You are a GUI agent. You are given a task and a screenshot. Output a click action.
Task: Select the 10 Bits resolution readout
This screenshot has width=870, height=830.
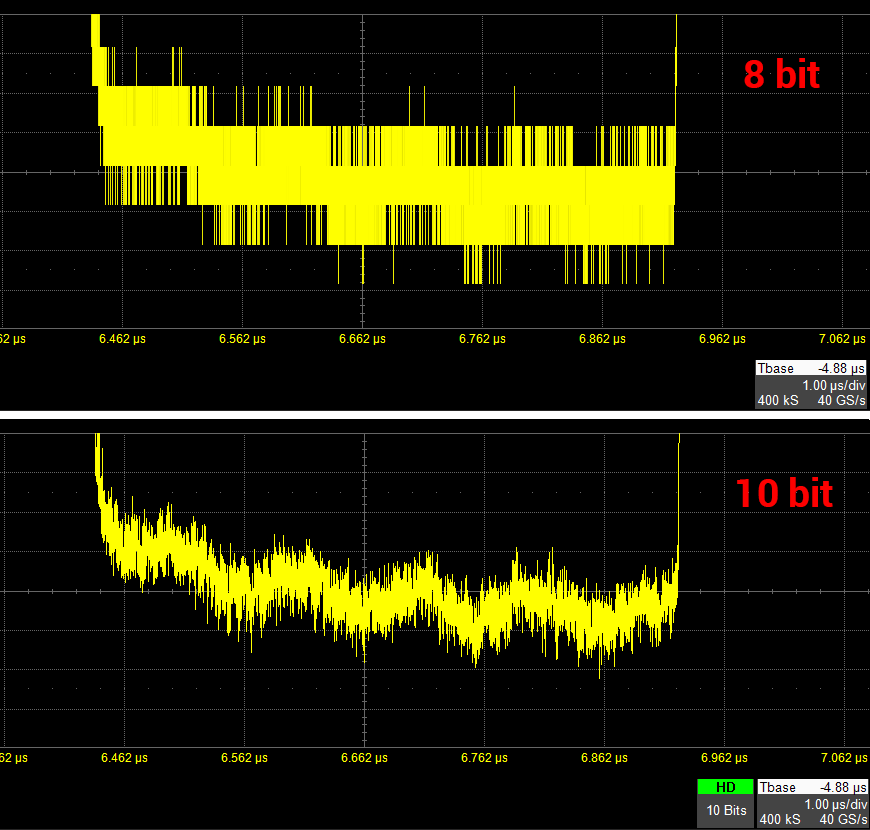click(x=725, y=810)
